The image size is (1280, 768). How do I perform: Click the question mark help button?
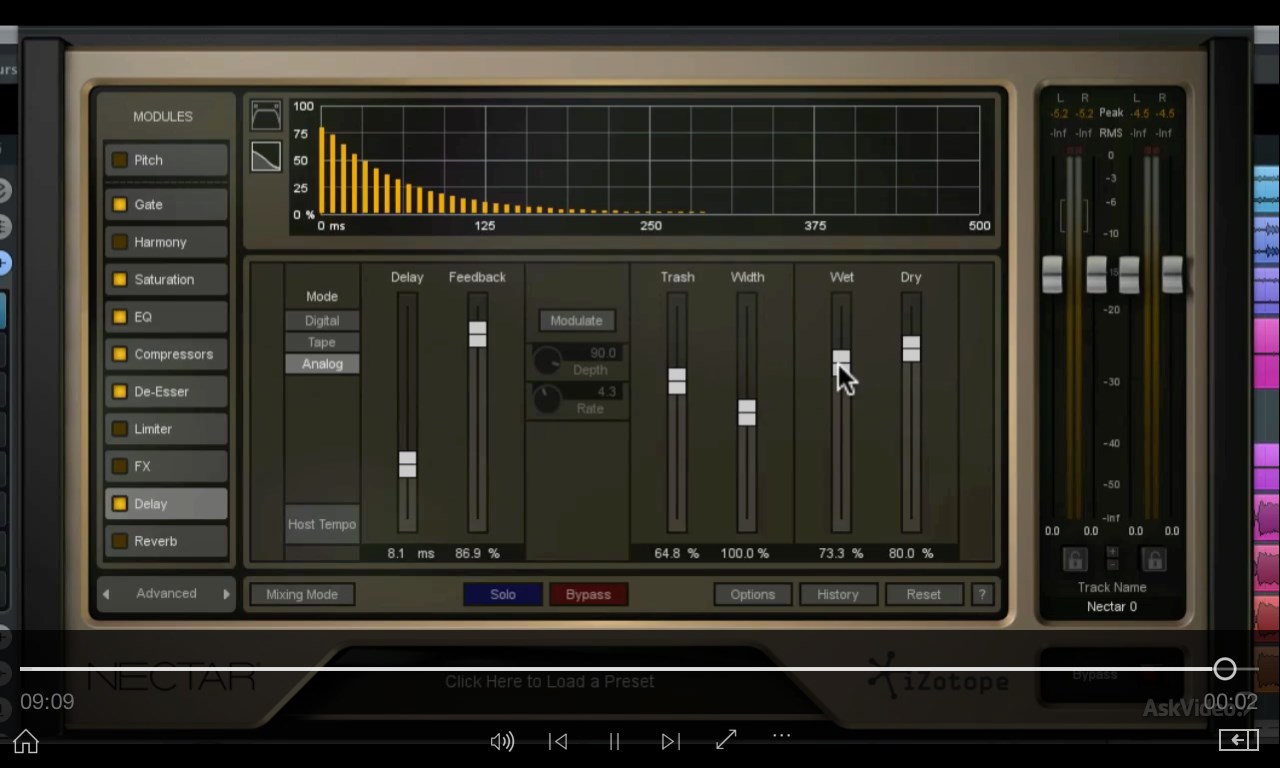(x=982, y=594)
